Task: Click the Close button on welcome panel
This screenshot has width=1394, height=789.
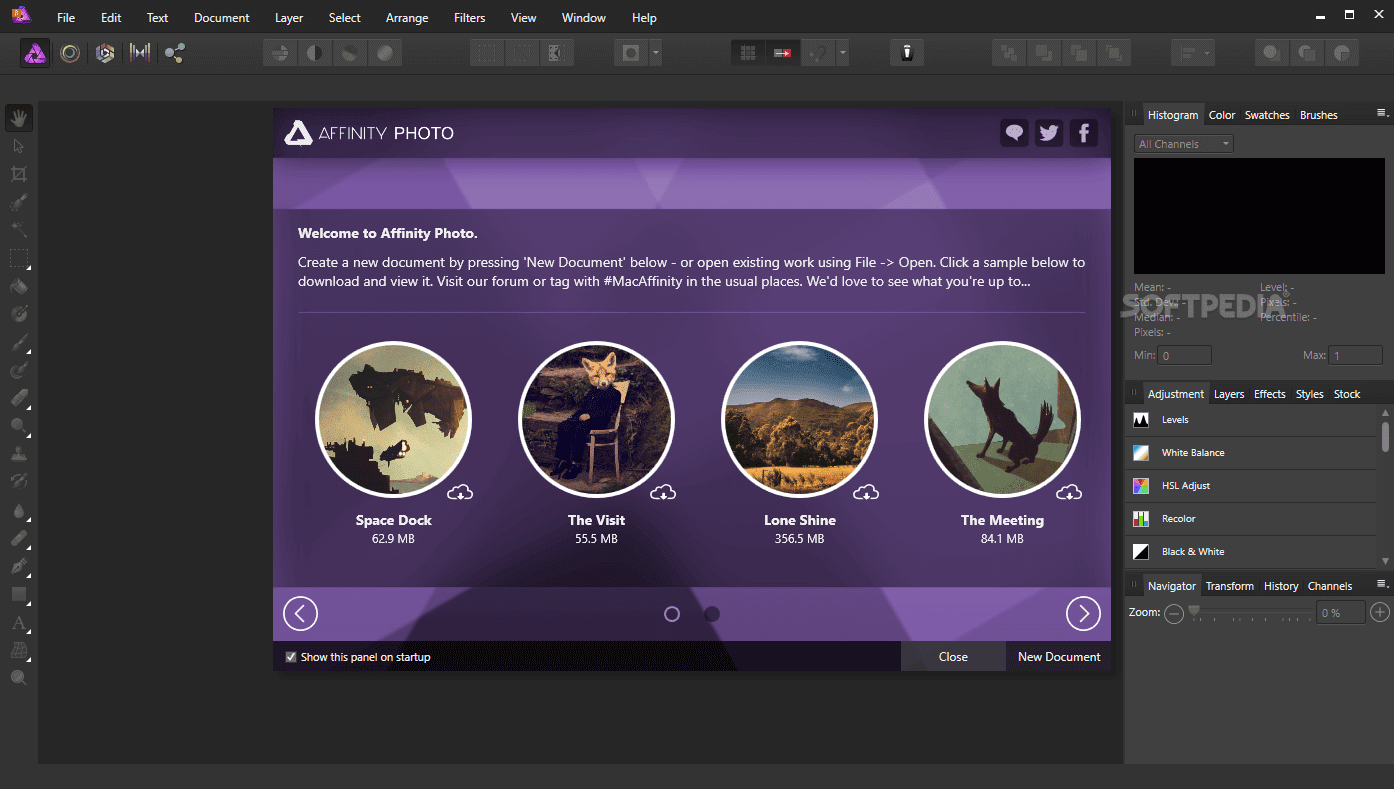Action: click(x=953, y=657)
